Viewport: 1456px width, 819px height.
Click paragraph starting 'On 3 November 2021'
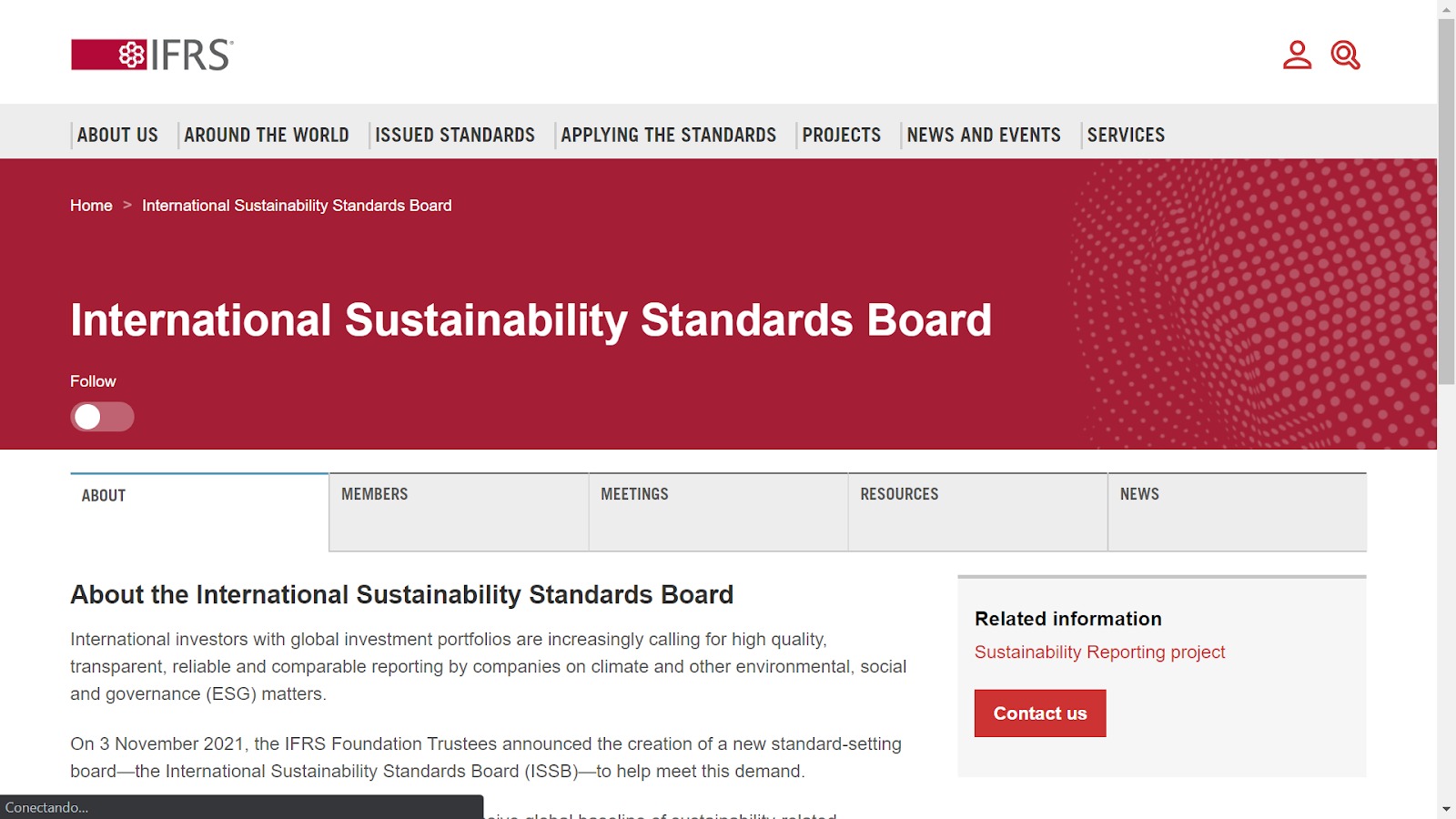click(x=486, y=757)
